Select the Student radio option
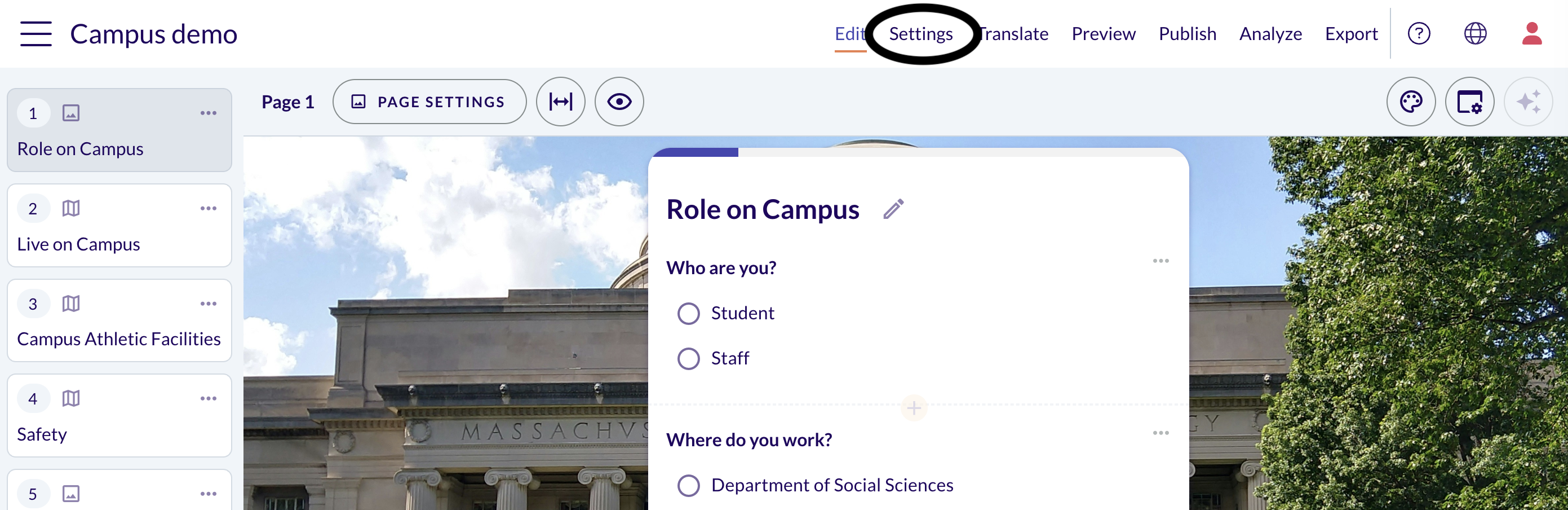Image resolution: width=1568 pixels, height=510 pixels. pyautogui.click(x=688, y=313)
